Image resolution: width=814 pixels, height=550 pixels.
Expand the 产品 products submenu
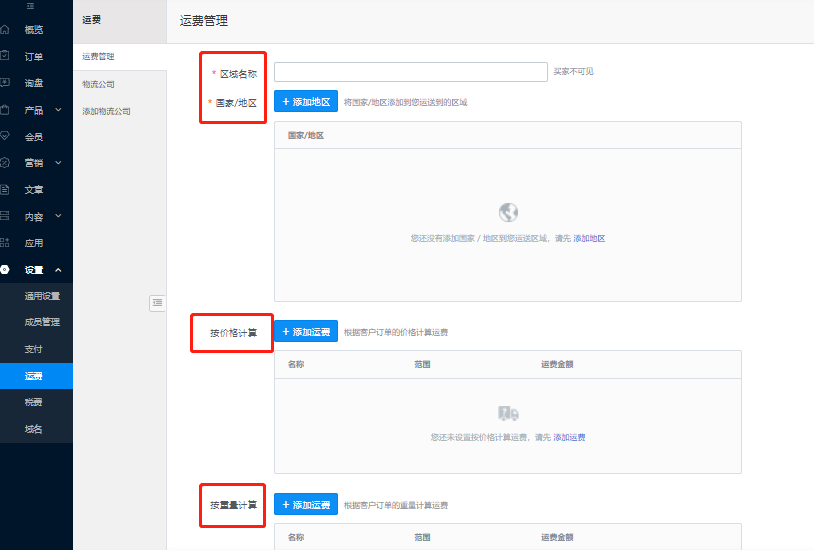pos(58,110)
